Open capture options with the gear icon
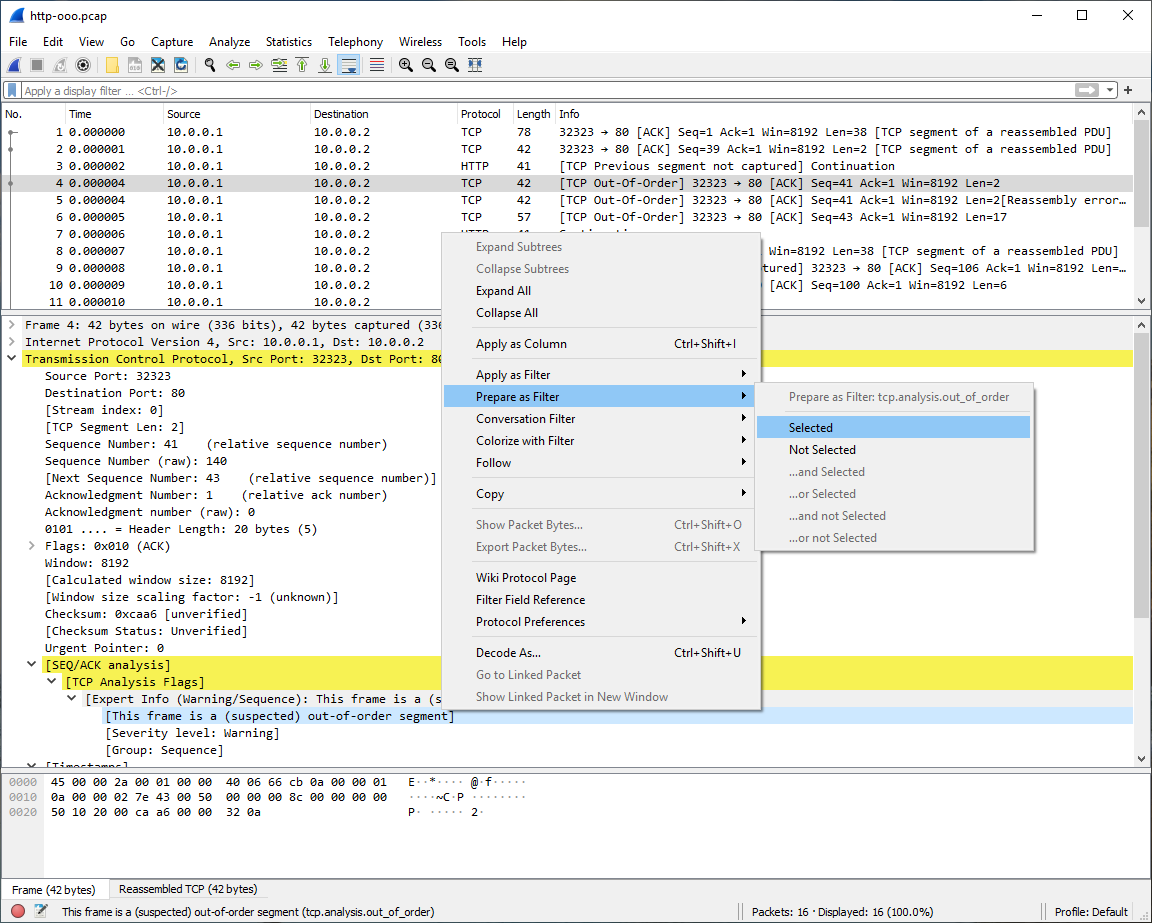Viewport: 1152px width, 923px height. click(82, 64)
